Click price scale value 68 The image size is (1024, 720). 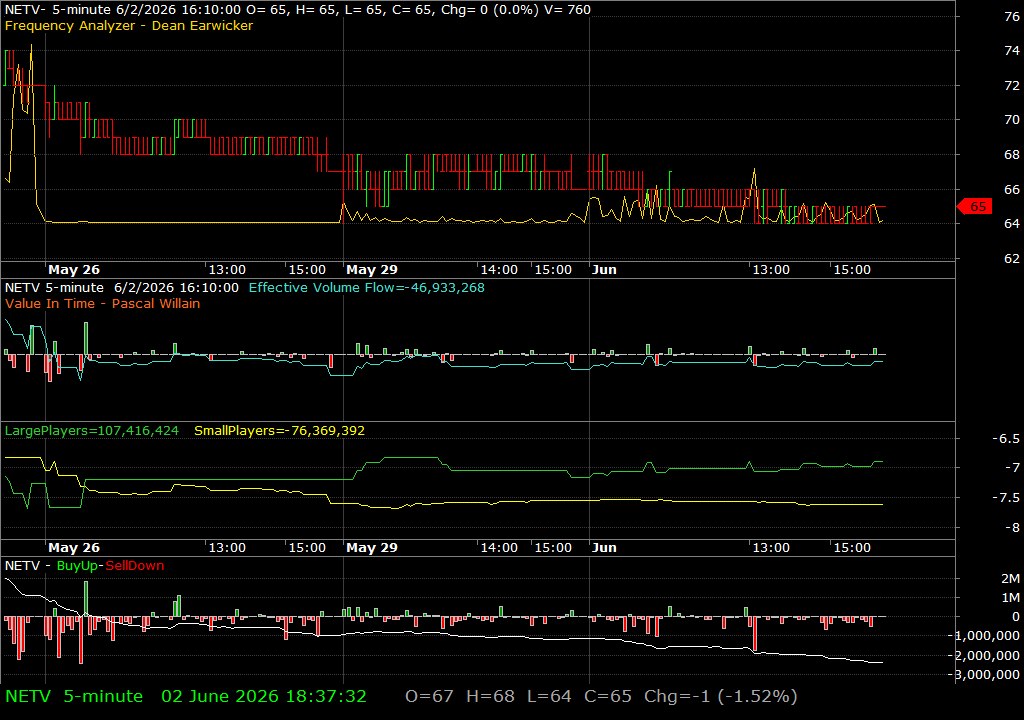1012,155
